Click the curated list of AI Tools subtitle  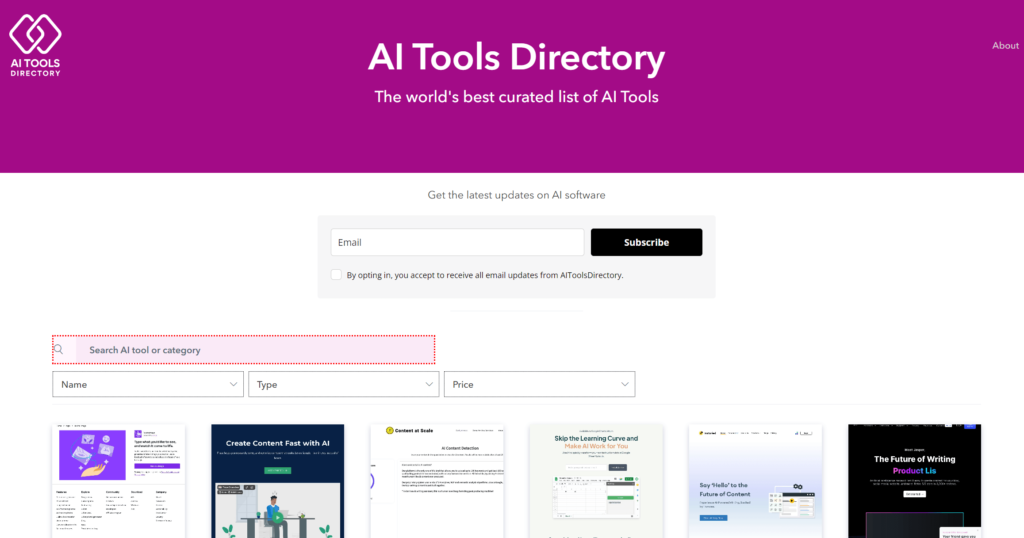point(517,97)
